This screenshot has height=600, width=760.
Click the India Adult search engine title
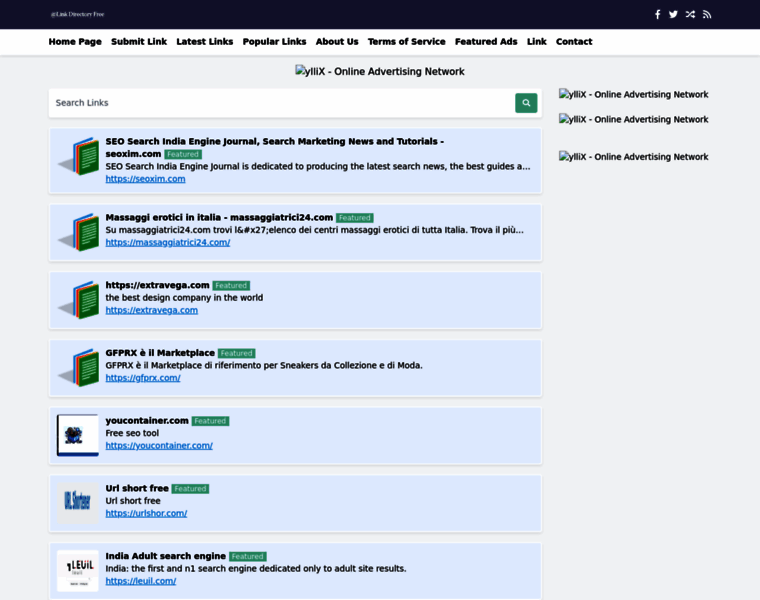[x=166, y=556]
